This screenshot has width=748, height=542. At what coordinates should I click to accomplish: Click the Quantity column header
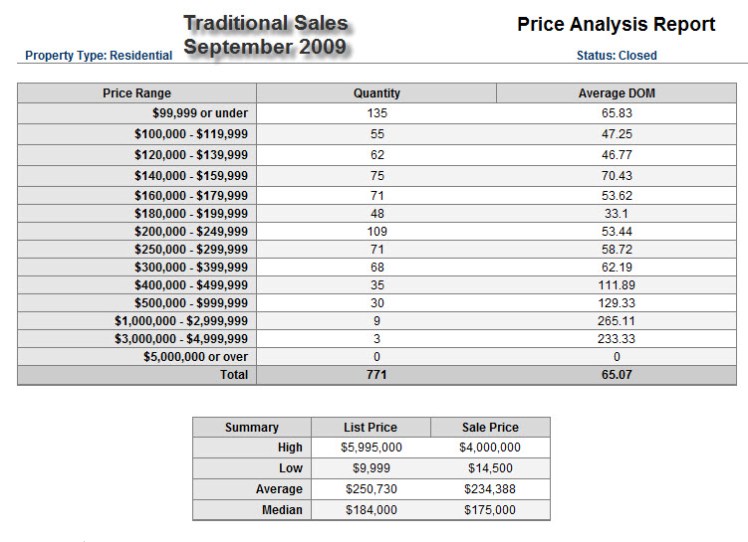click(x=377, y=93)
